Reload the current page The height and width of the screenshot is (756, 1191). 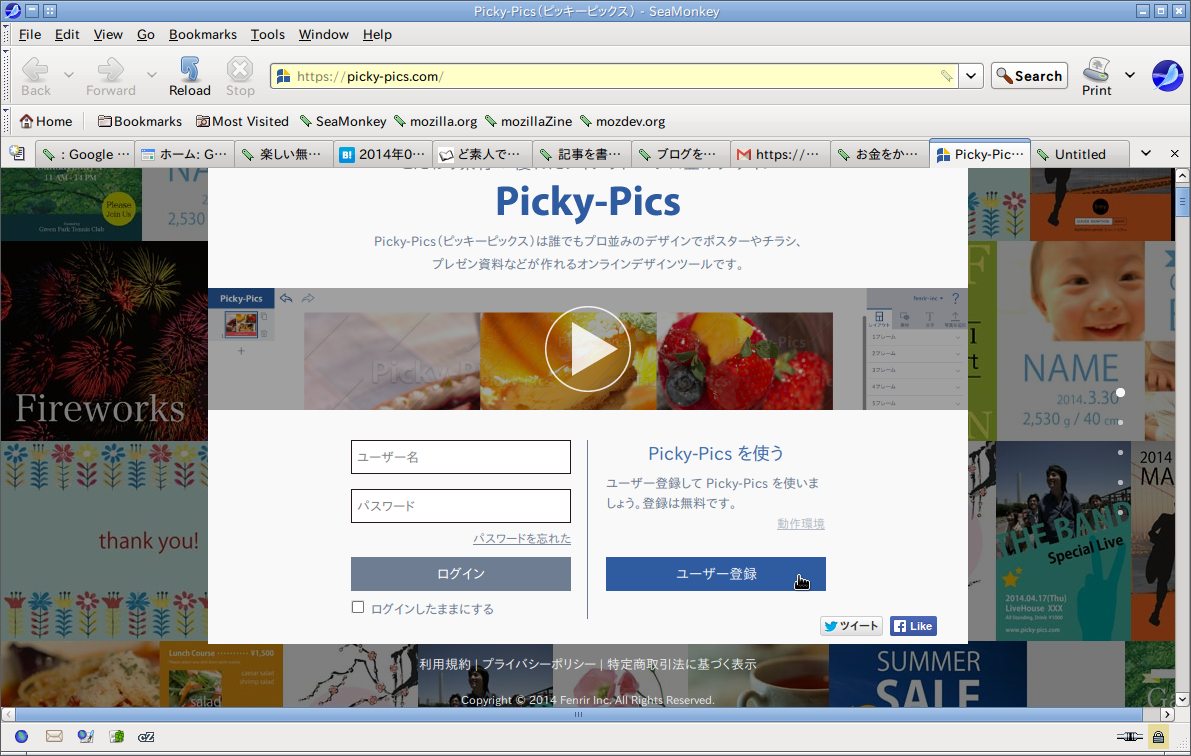[x=190, y=76]
